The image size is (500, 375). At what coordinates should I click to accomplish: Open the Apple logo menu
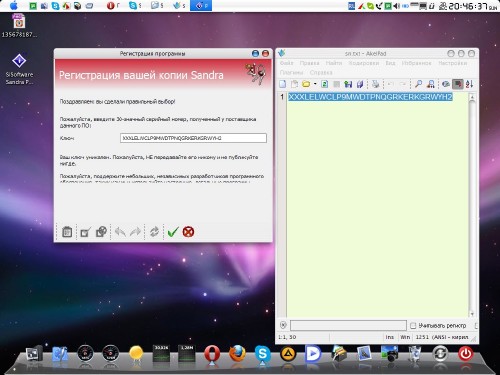pos(14,6)
